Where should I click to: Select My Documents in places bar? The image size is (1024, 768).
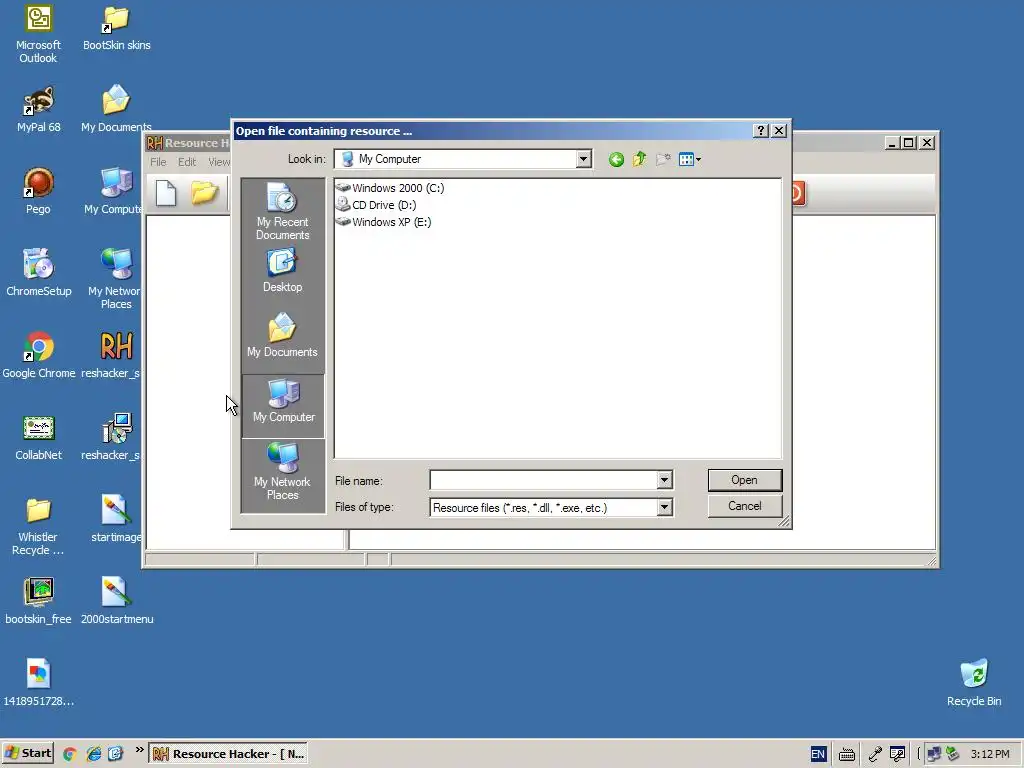(x=282, y=335)
